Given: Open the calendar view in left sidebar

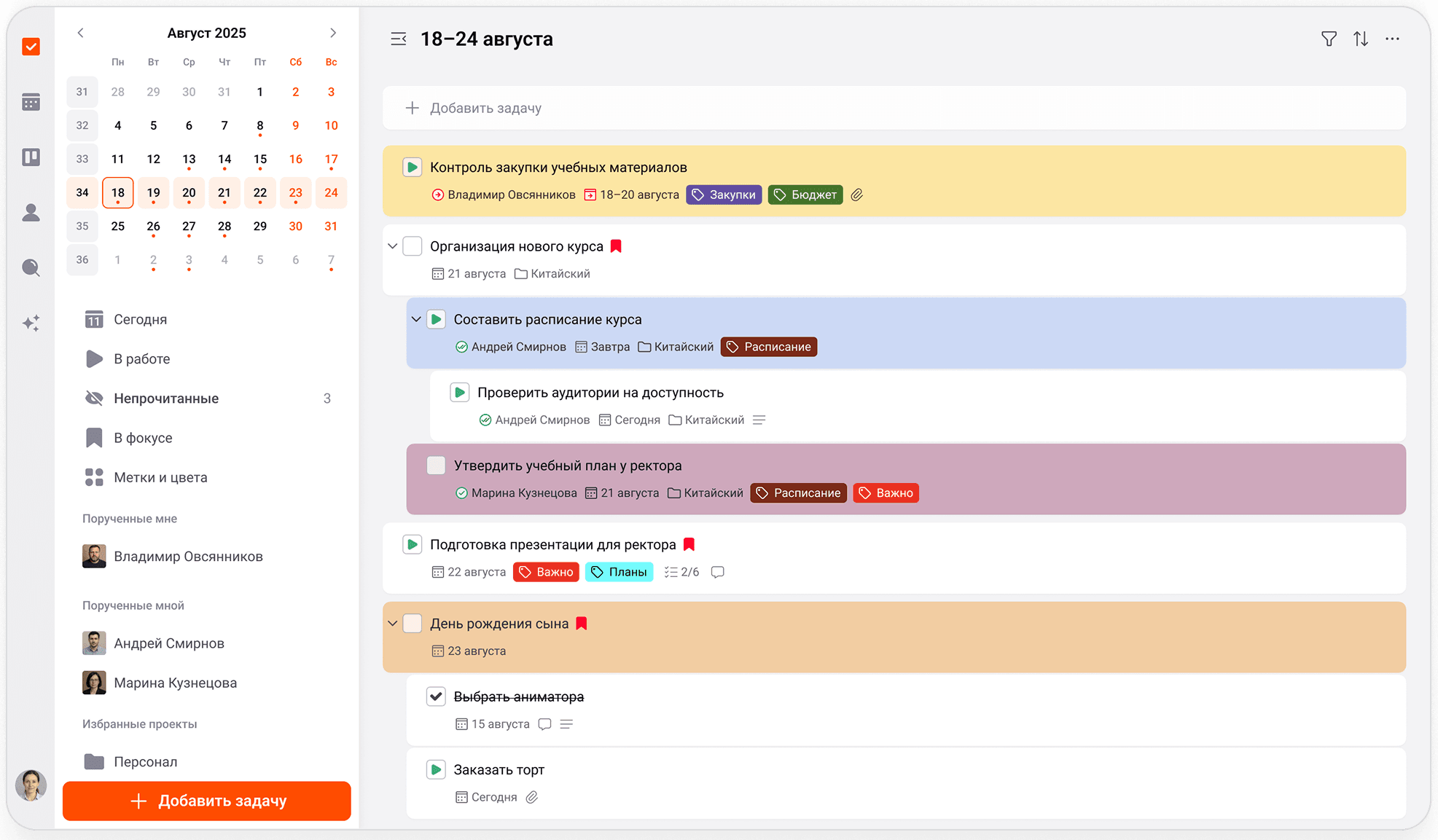Looking at the screenshot, I should click(x=31, y=102).
